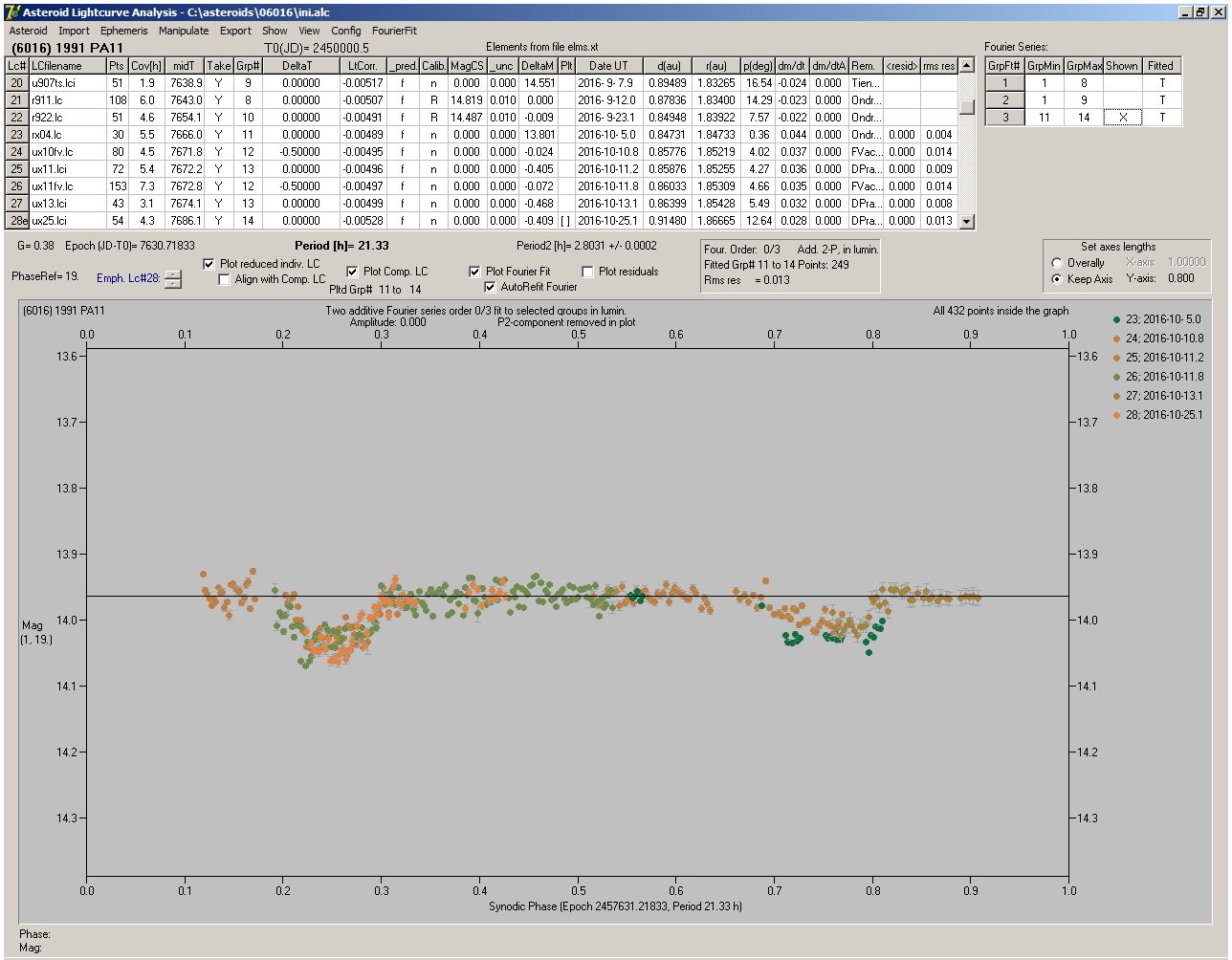This screenshot has width=1232, height=960.
Task: Click Fourier Series group row 1 header
Action: click(1005, 83)
